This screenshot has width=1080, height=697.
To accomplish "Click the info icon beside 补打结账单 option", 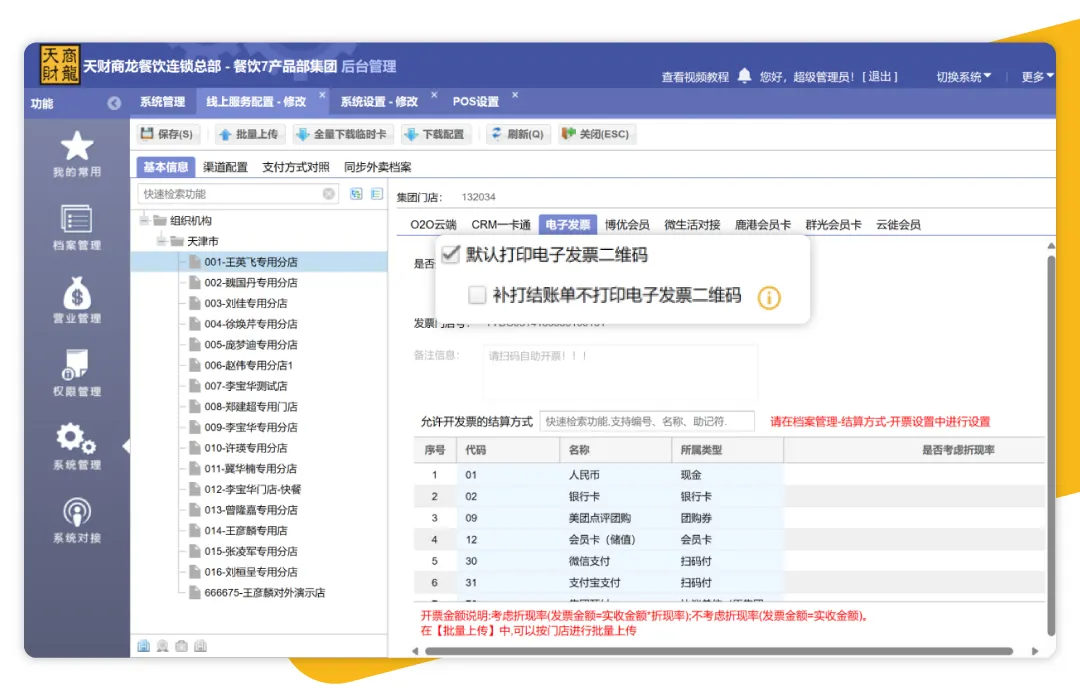I will click(x=769, y=298).
